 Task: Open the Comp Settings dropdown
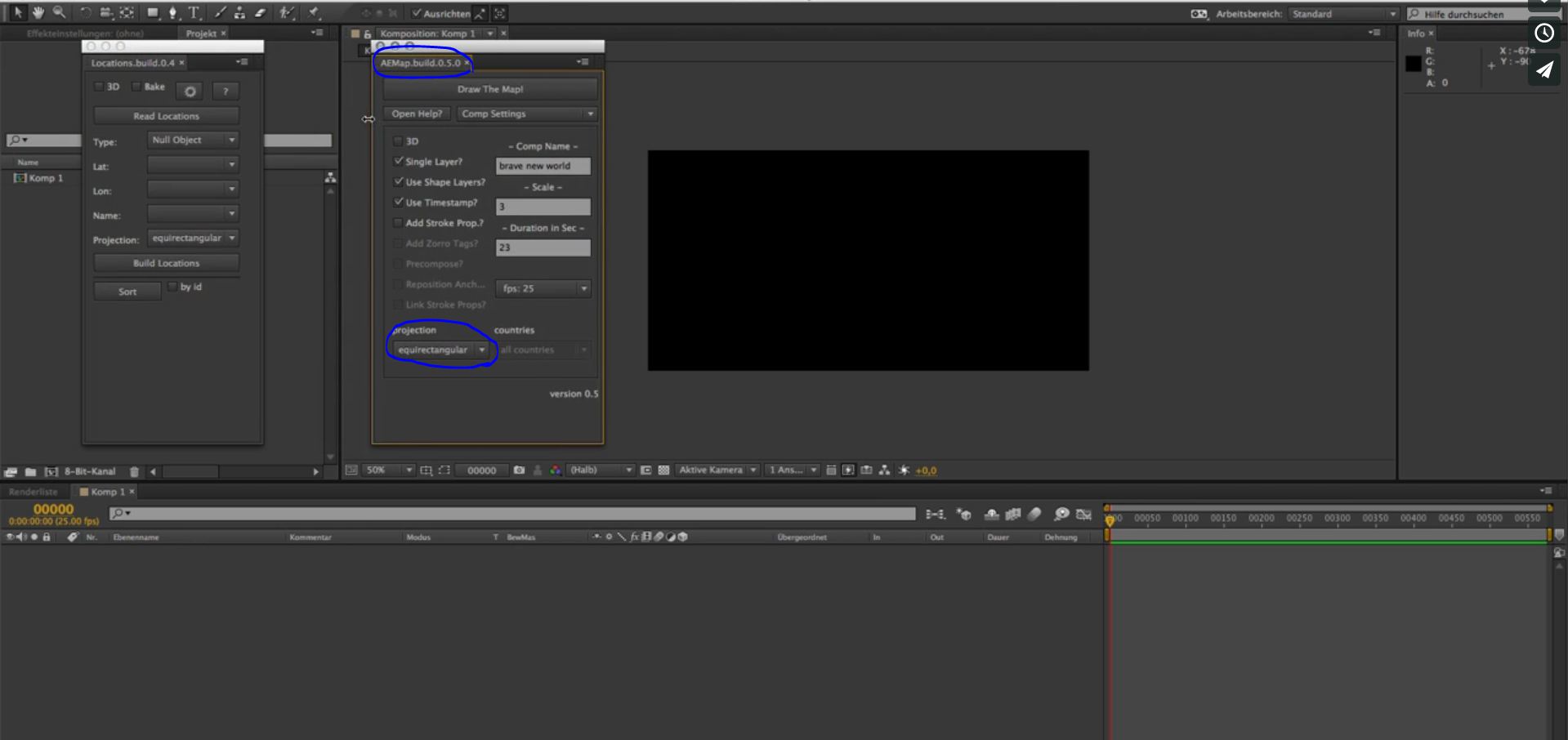point(527,114)
